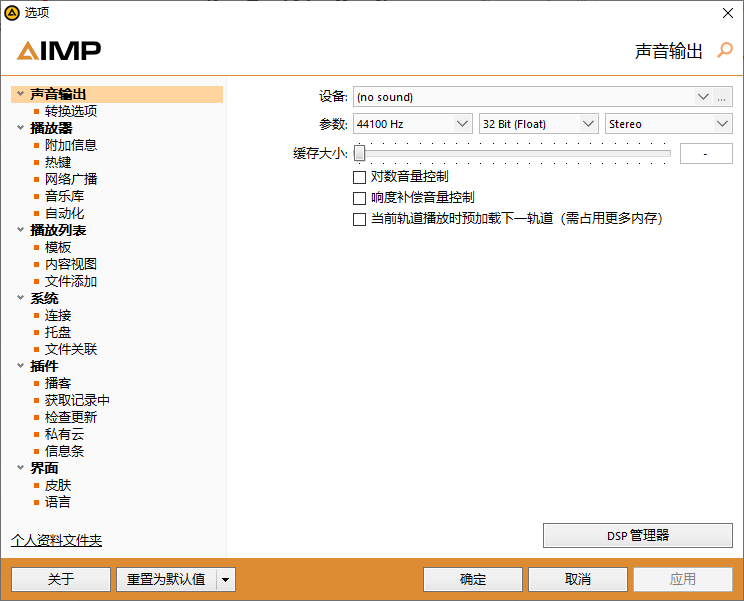
Task: Click 重置为默认值 button
Action: (x=166, y=580)
